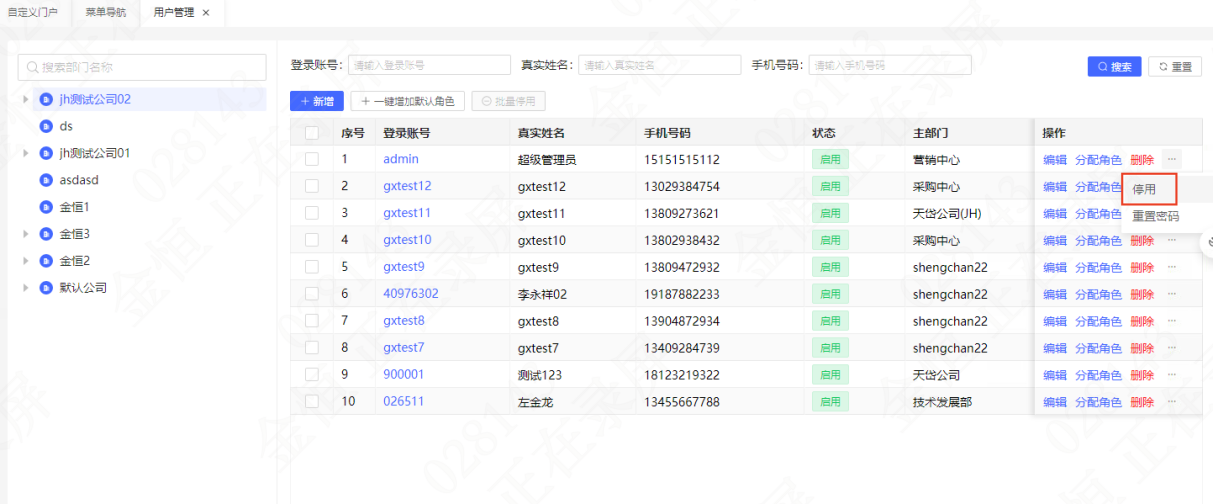Check the 40976302 row checkbox

pyautogui.click(x=312, y=294)
